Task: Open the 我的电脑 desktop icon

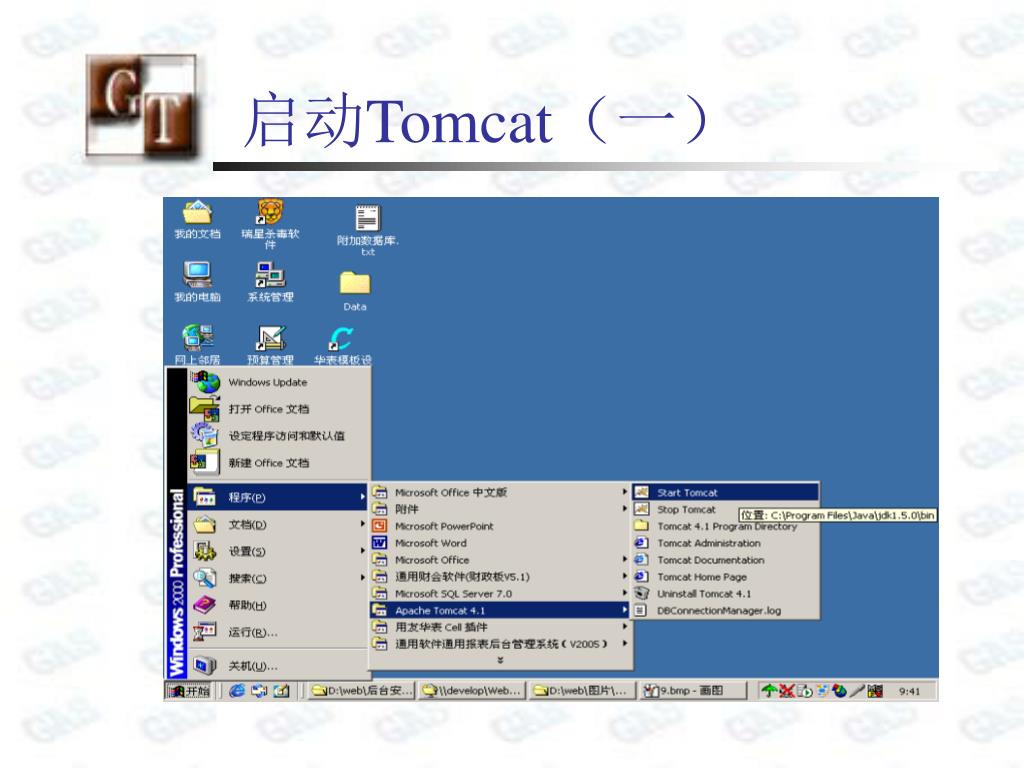Action: (197, 281)
